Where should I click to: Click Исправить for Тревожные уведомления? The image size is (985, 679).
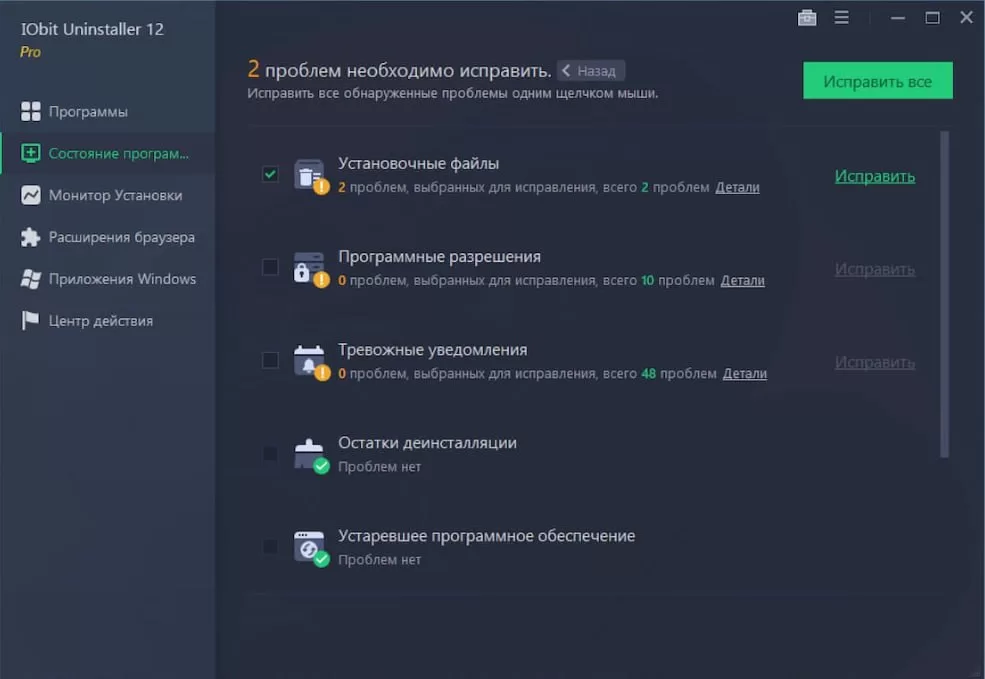click(874, 362)
